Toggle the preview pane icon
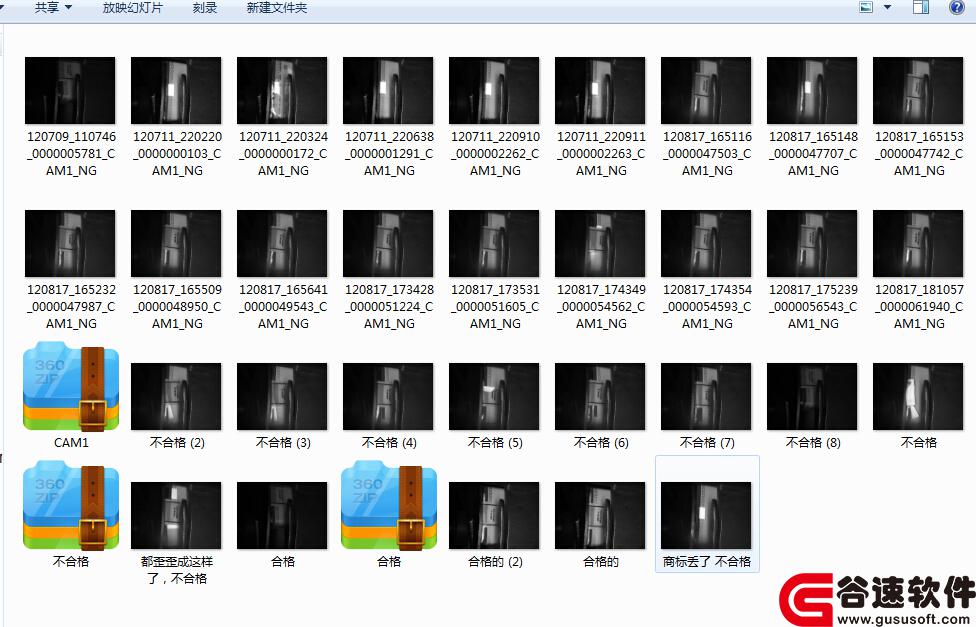The image size is (976, 627). click(921, 7)
